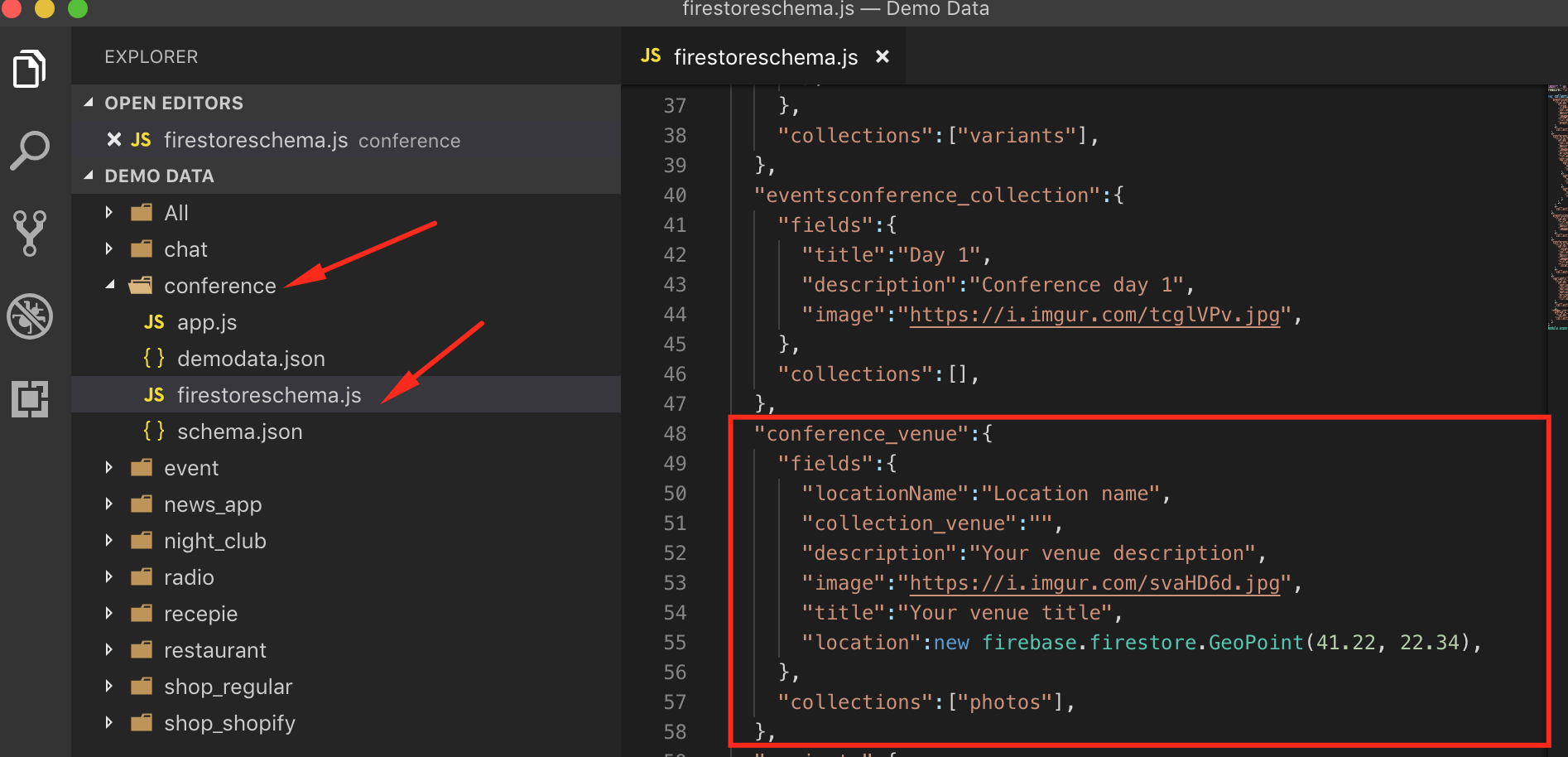Screen dimensions: 1568x757
Task: Click braces icon of demodata.json
Action: 154,358
